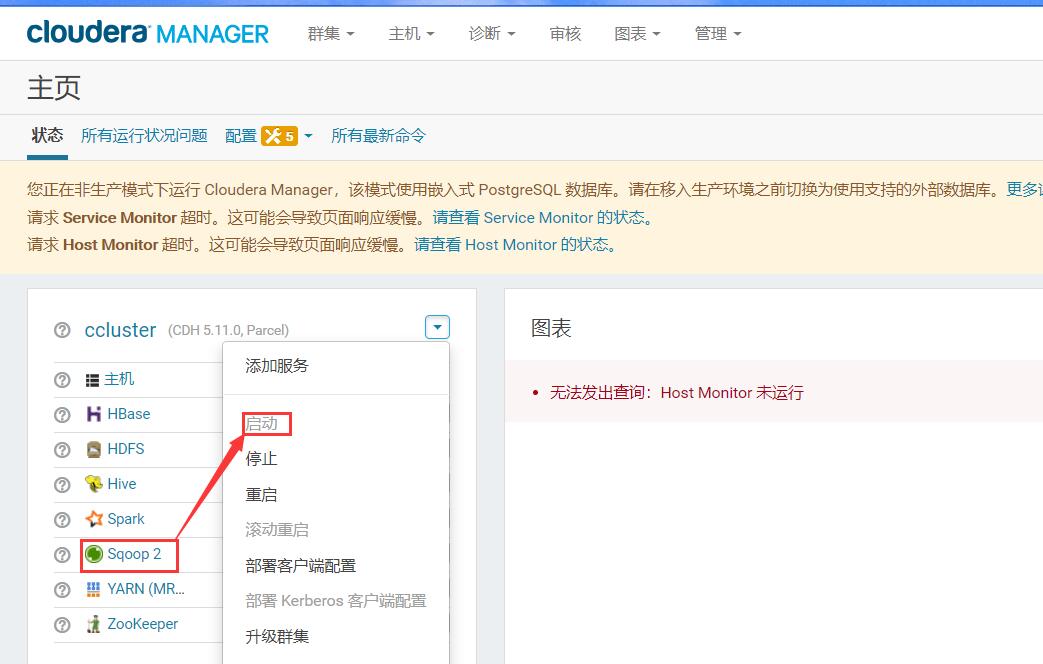Toggle the ccluster actions dropdown arrow
Screen dimensions: 1043x664
tap(437, 327)
